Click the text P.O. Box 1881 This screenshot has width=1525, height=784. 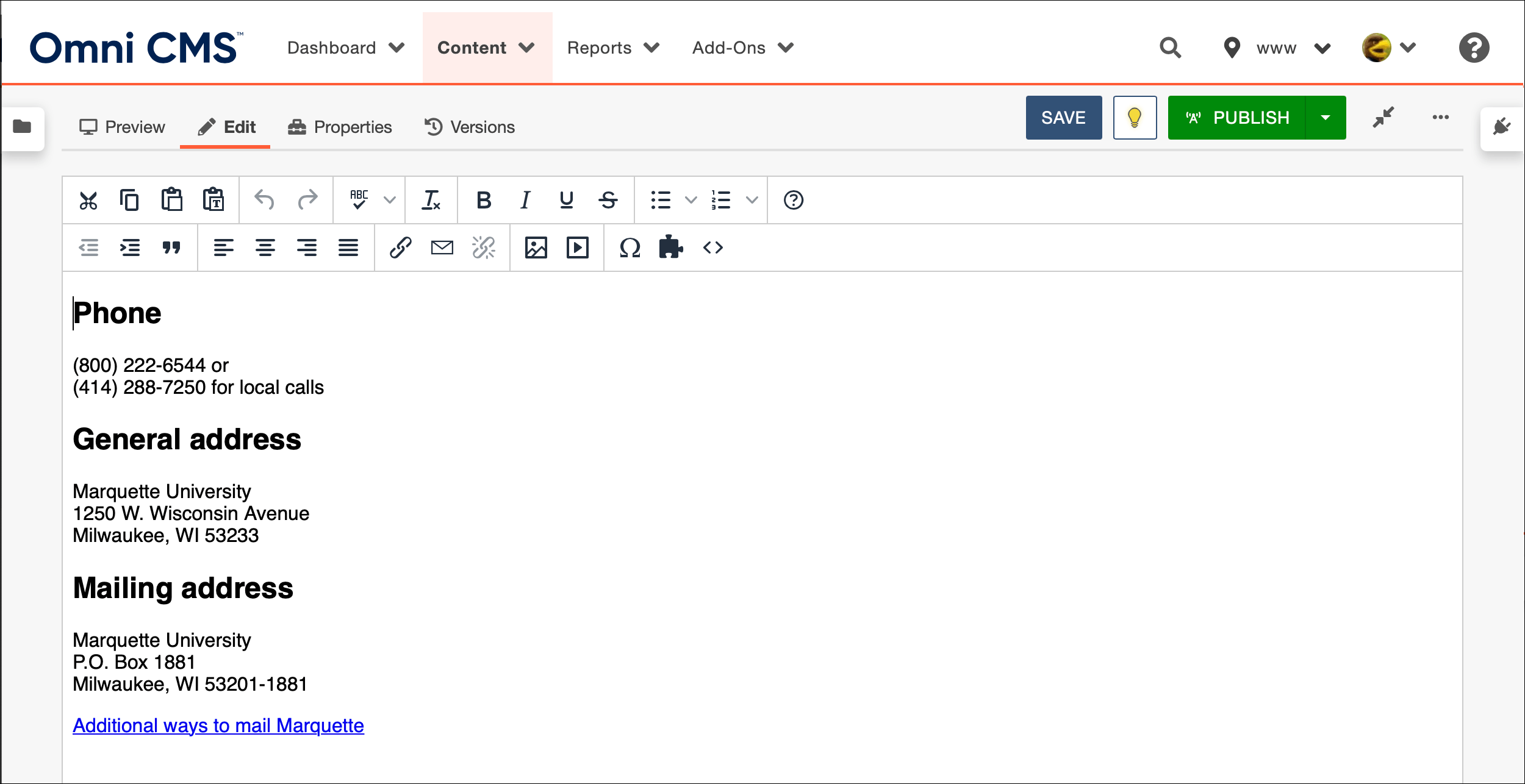tap(134, 662)
